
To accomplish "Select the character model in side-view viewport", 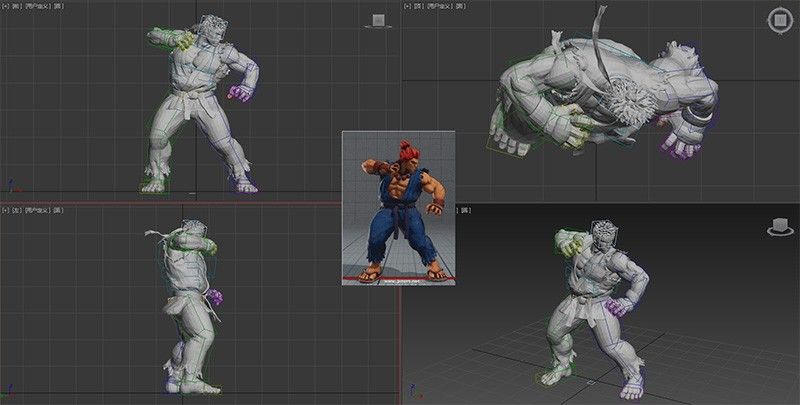I will pos(190,306).
